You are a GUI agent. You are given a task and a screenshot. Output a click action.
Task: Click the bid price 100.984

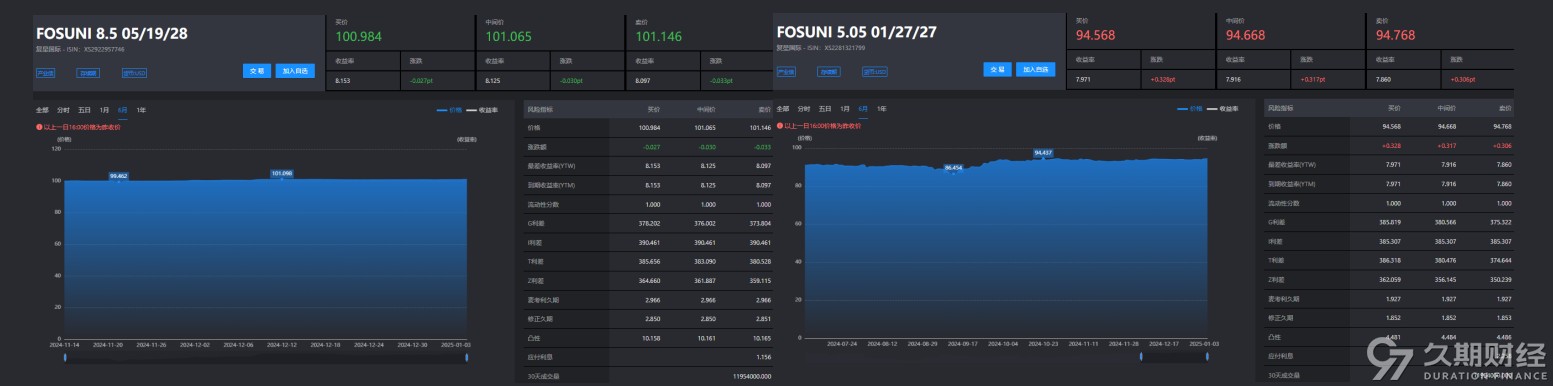(359, 36)
